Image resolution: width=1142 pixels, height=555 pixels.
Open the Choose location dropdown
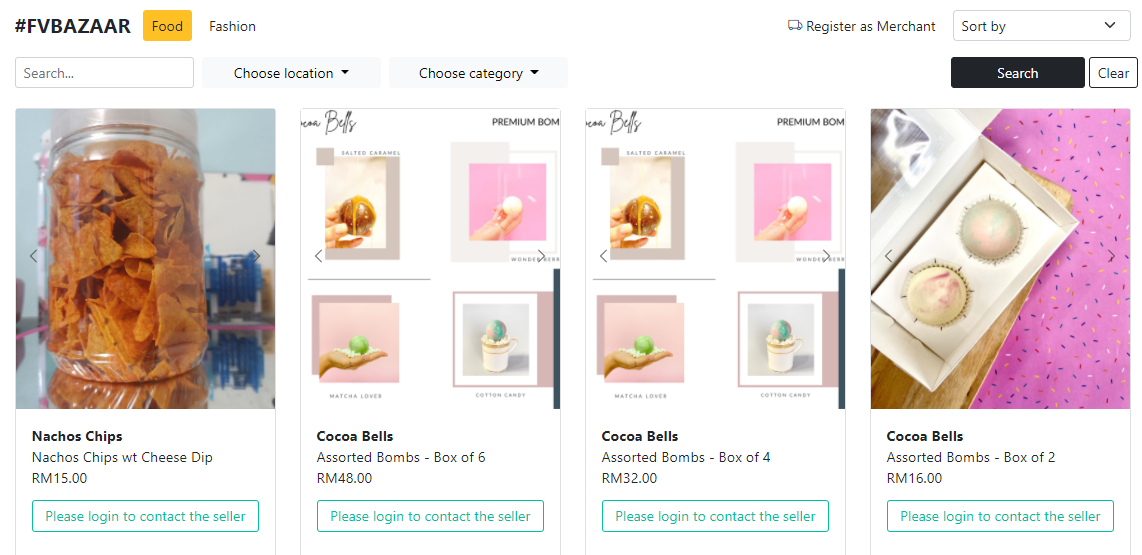click(291, 73)
